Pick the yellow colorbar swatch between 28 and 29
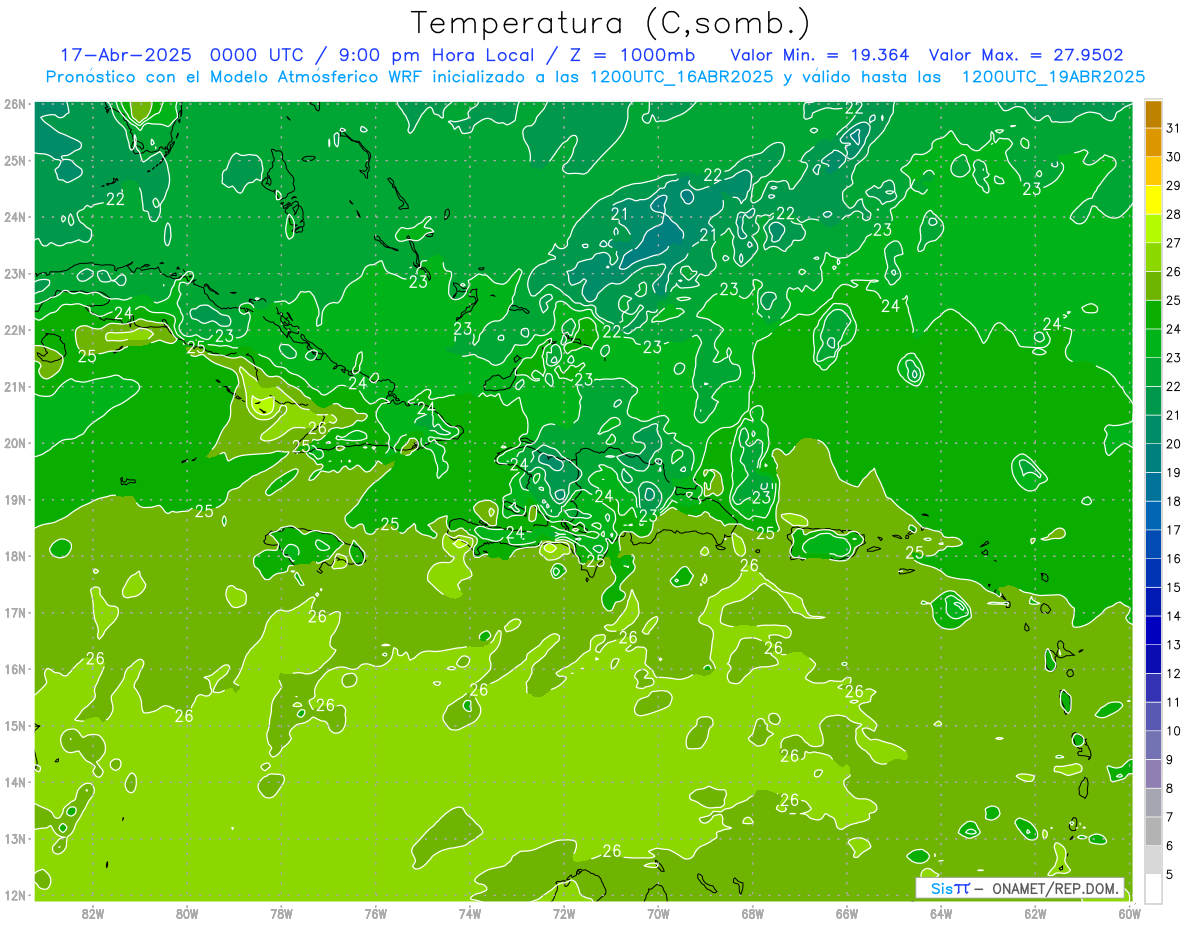 pos(1153,200)
